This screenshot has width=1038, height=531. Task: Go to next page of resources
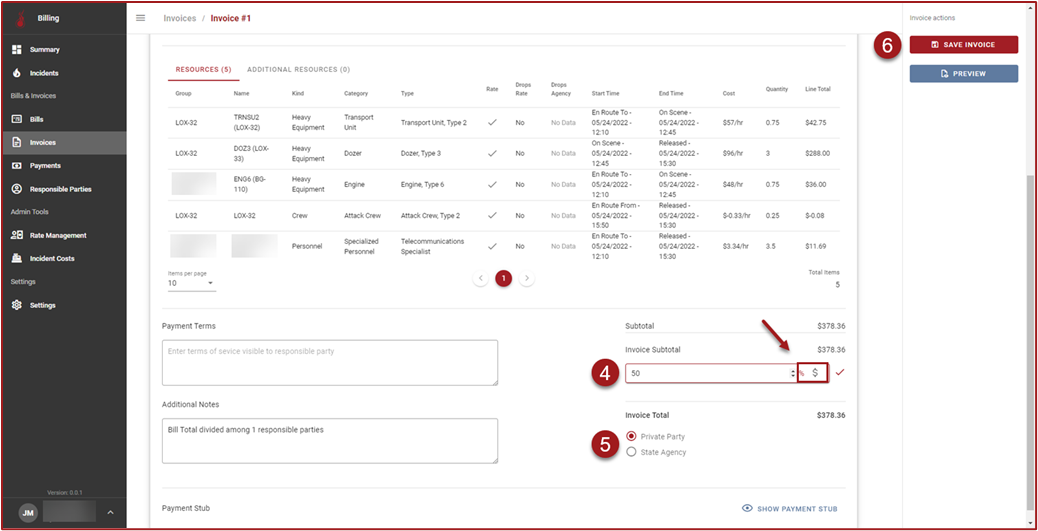point(527,278)
